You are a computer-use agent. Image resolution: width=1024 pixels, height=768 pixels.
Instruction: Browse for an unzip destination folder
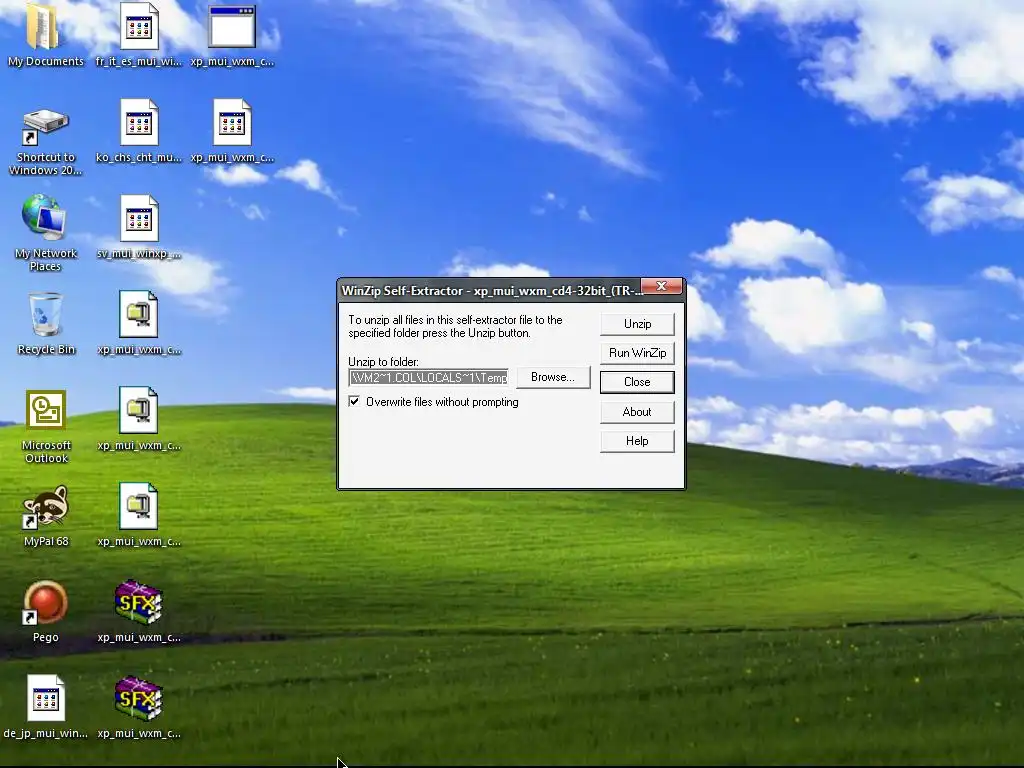click(x=553, y=377)
